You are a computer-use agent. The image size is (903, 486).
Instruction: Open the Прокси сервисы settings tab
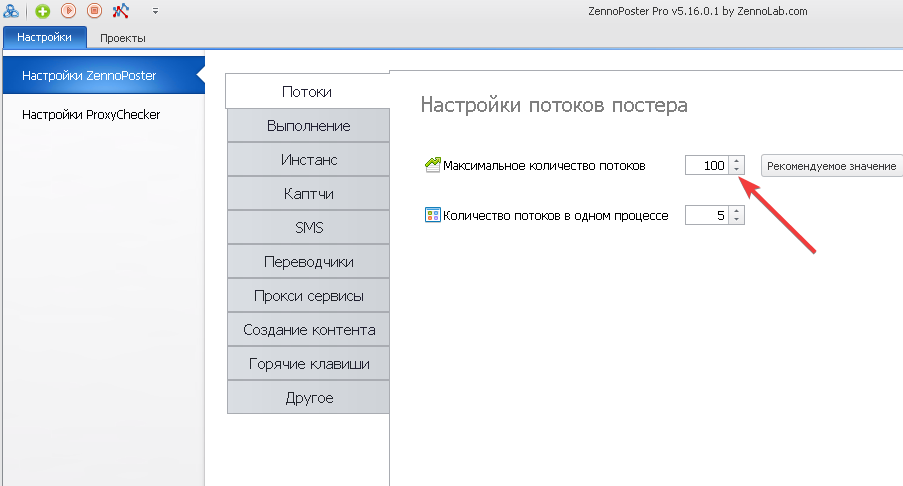(x=308, y=295)
